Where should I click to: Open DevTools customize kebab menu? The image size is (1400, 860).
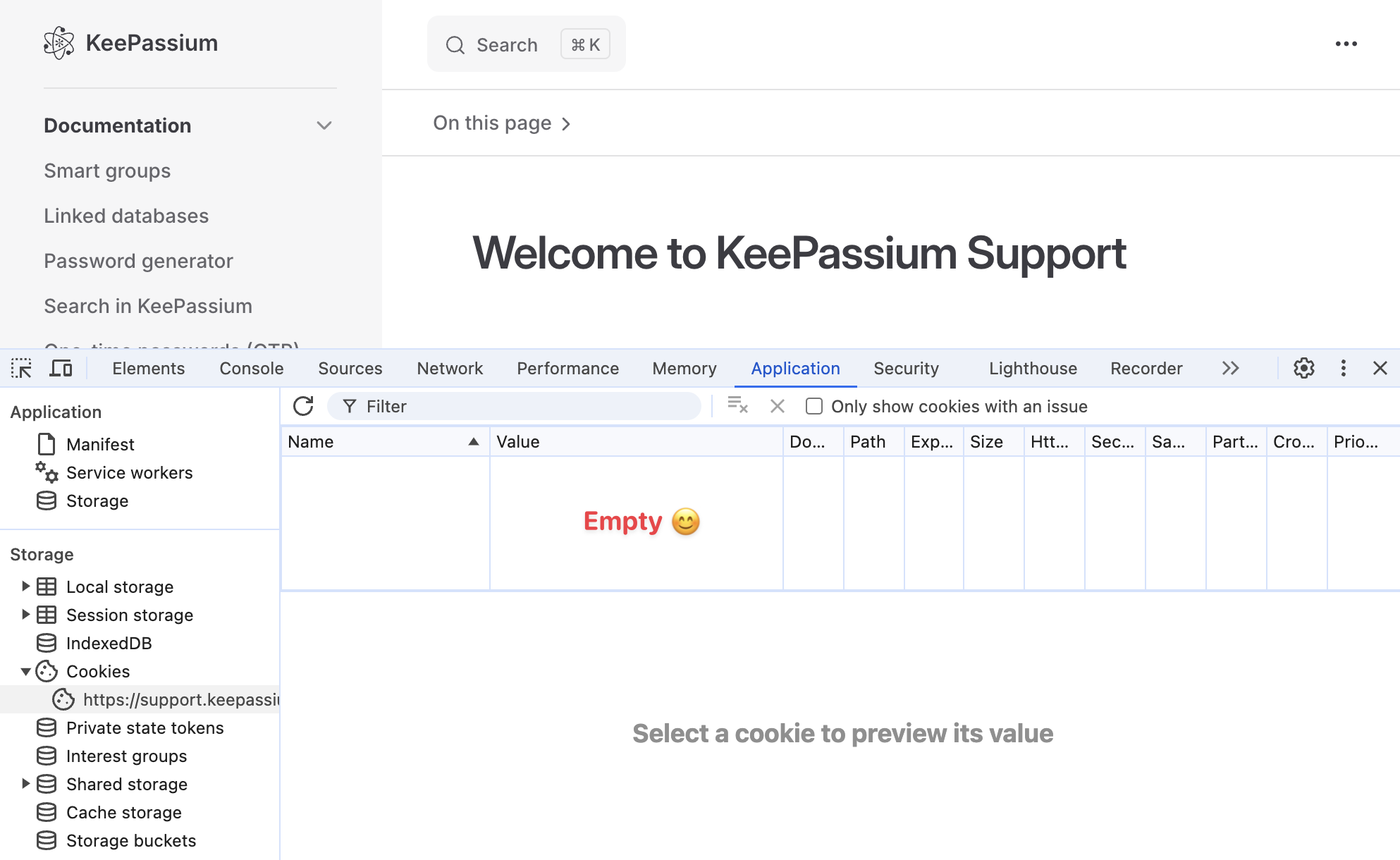(x=1343, y=368)
